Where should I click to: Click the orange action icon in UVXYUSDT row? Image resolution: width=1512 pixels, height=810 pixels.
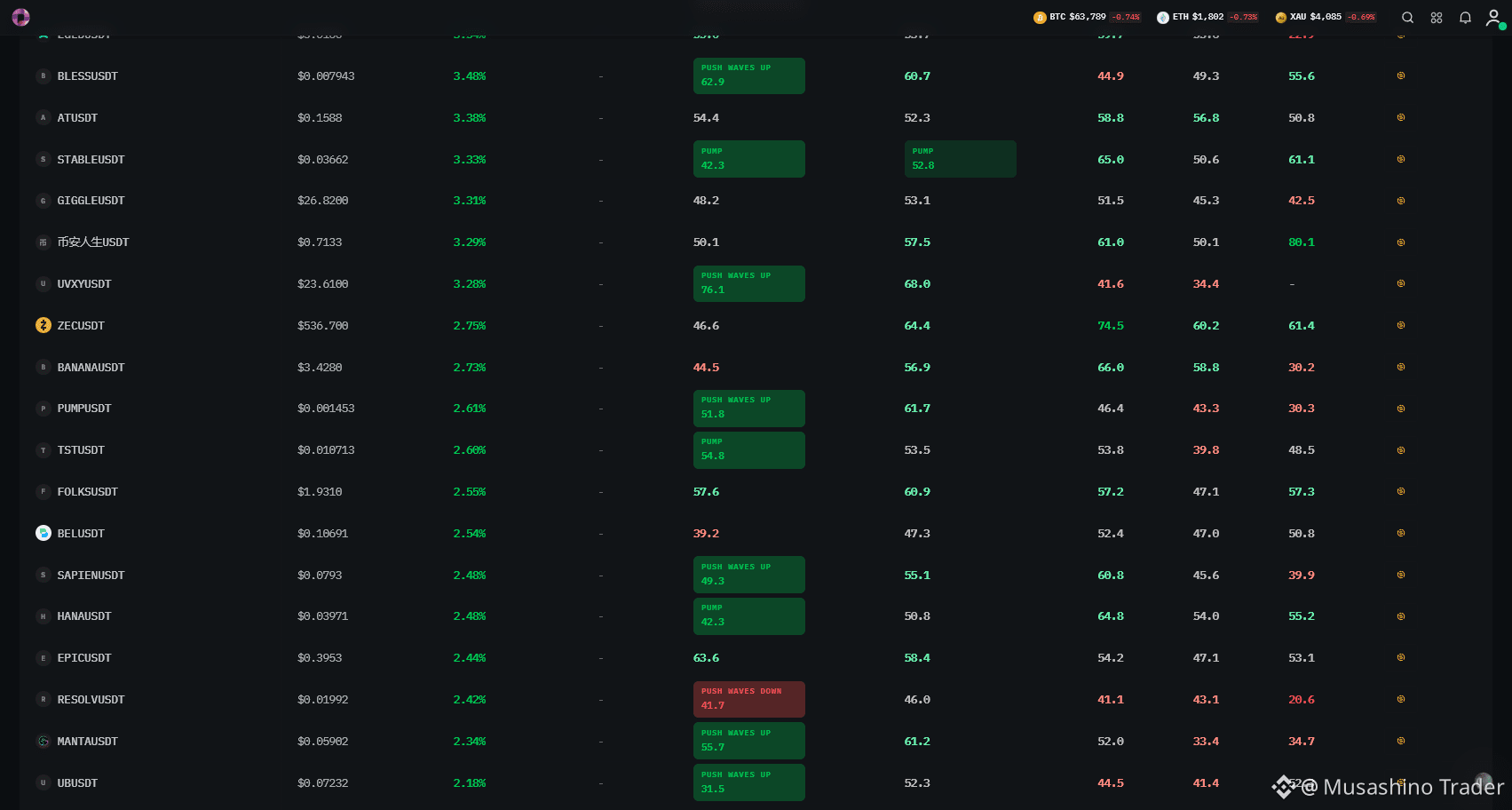[1401, 283]
